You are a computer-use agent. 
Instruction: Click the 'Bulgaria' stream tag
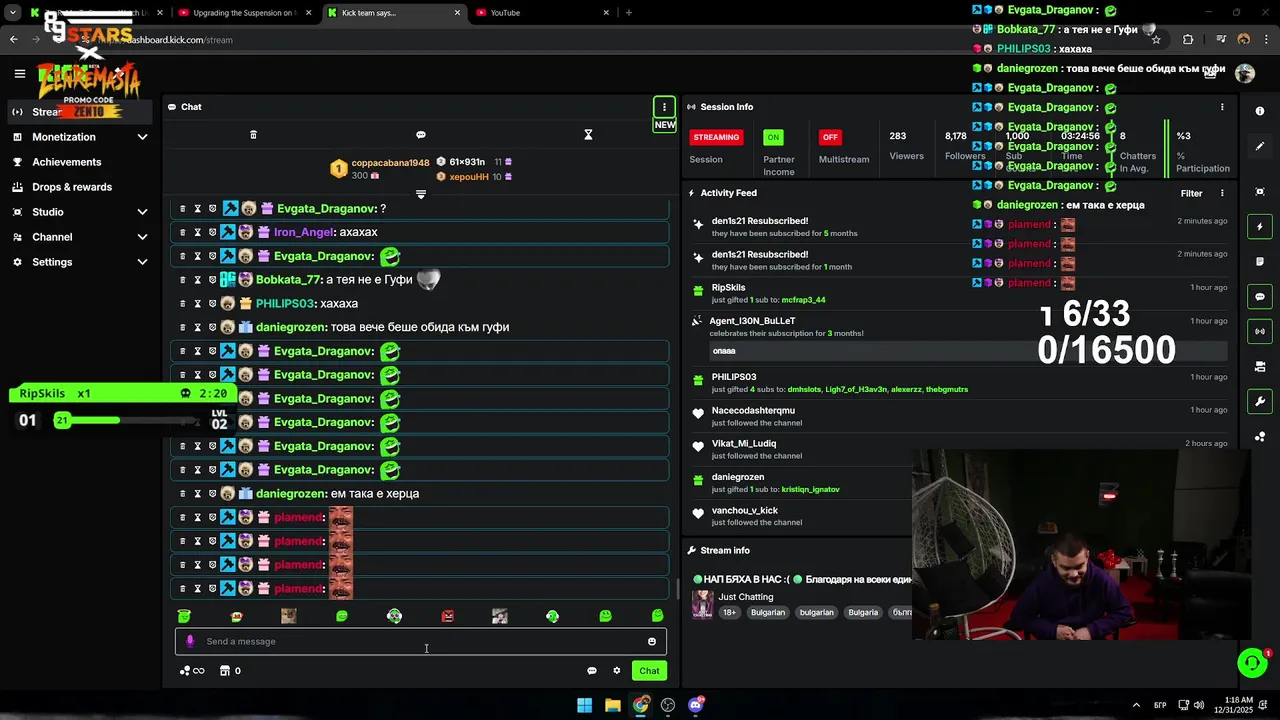(863, 612)
